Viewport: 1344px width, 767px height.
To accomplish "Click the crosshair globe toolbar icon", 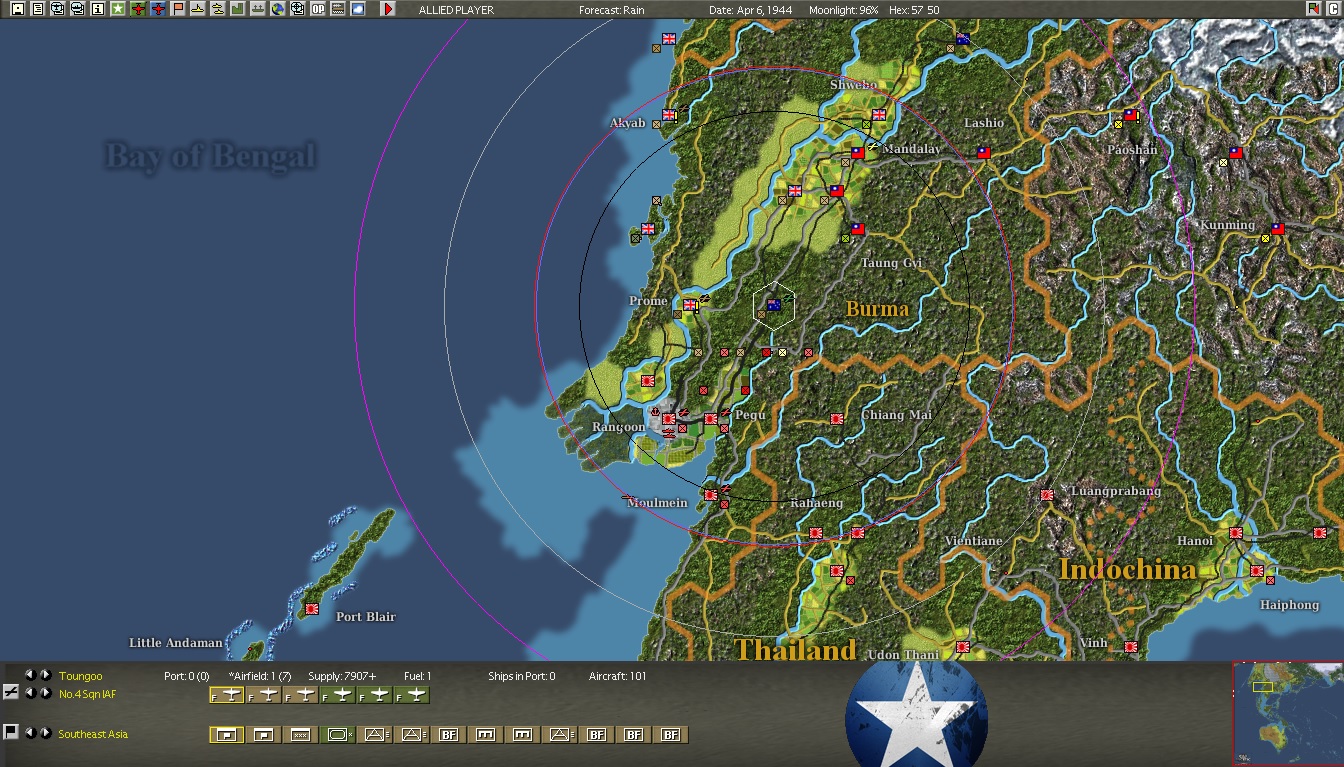I will 298,9.
